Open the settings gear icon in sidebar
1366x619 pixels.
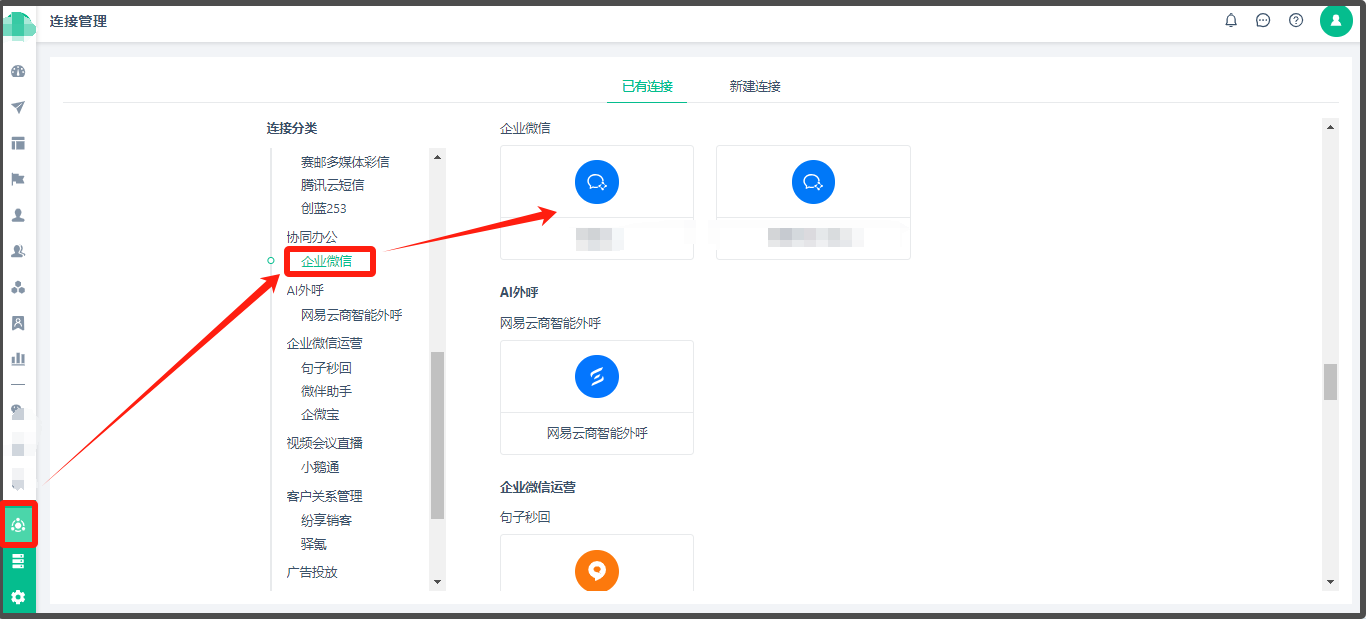point(18,597)
